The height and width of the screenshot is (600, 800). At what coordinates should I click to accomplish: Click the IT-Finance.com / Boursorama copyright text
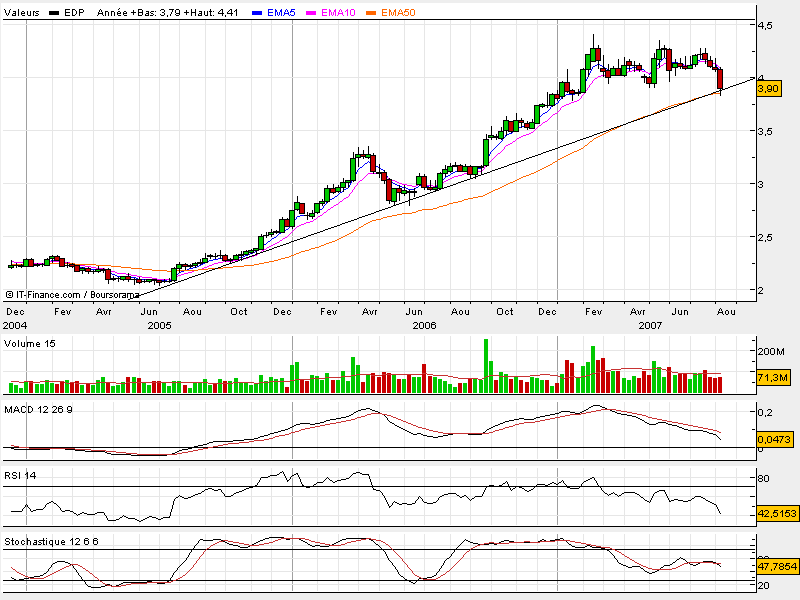click(x=72, y=295)
